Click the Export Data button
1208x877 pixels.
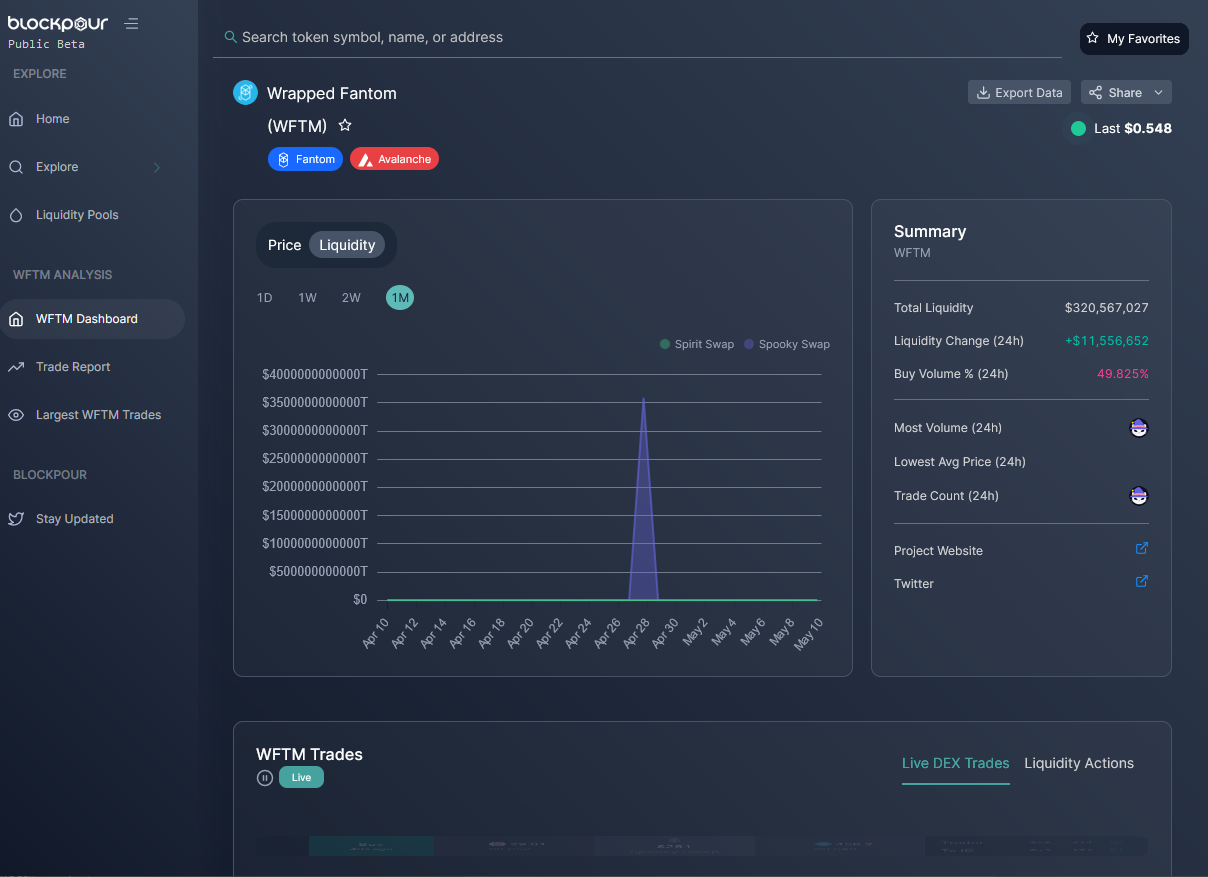coord(1020,93)
